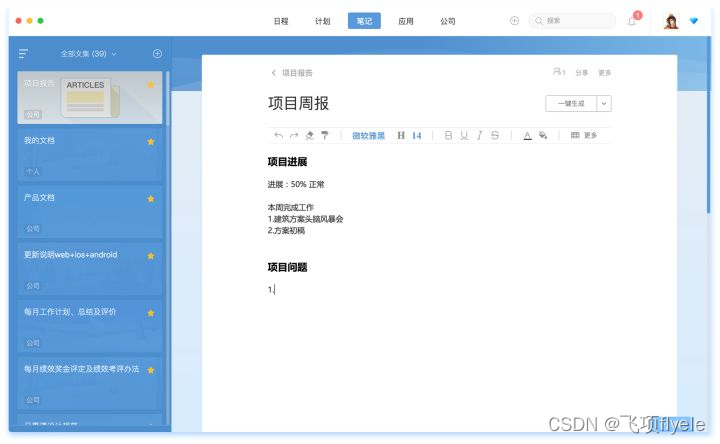The width and height of the screenshot is (720, 444).
Task: Open the 项目报告 collection card
Action: 90,97
